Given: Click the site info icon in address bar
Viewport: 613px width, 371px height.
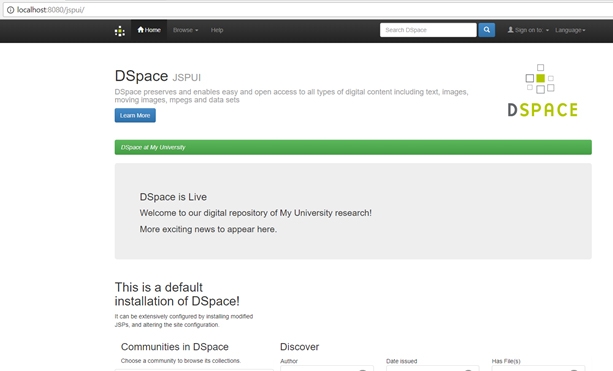Looking at the screenshot, I should coord(10,10).
